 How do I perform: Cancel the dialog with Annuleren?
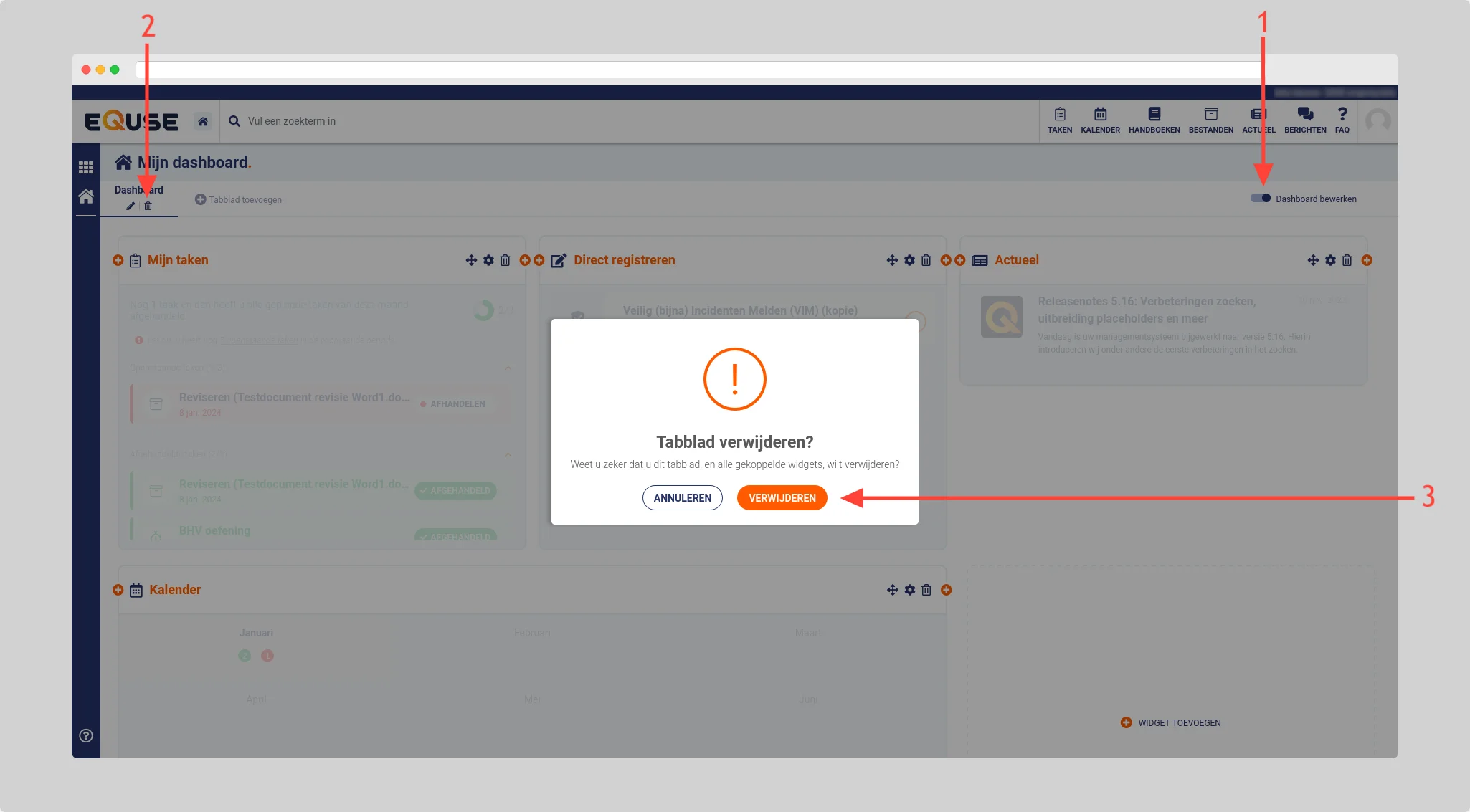[x=682, y=498]
